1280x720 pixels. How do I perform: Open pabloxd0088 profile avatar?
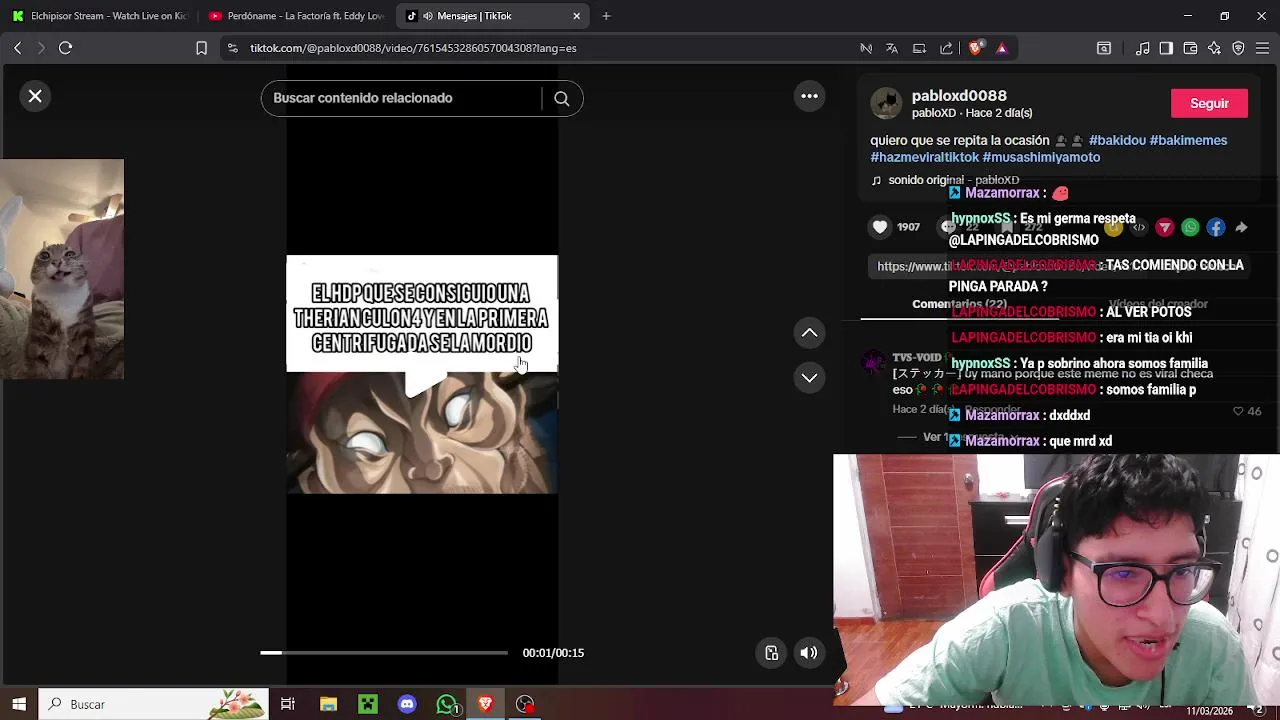click(x=886, y=104)
